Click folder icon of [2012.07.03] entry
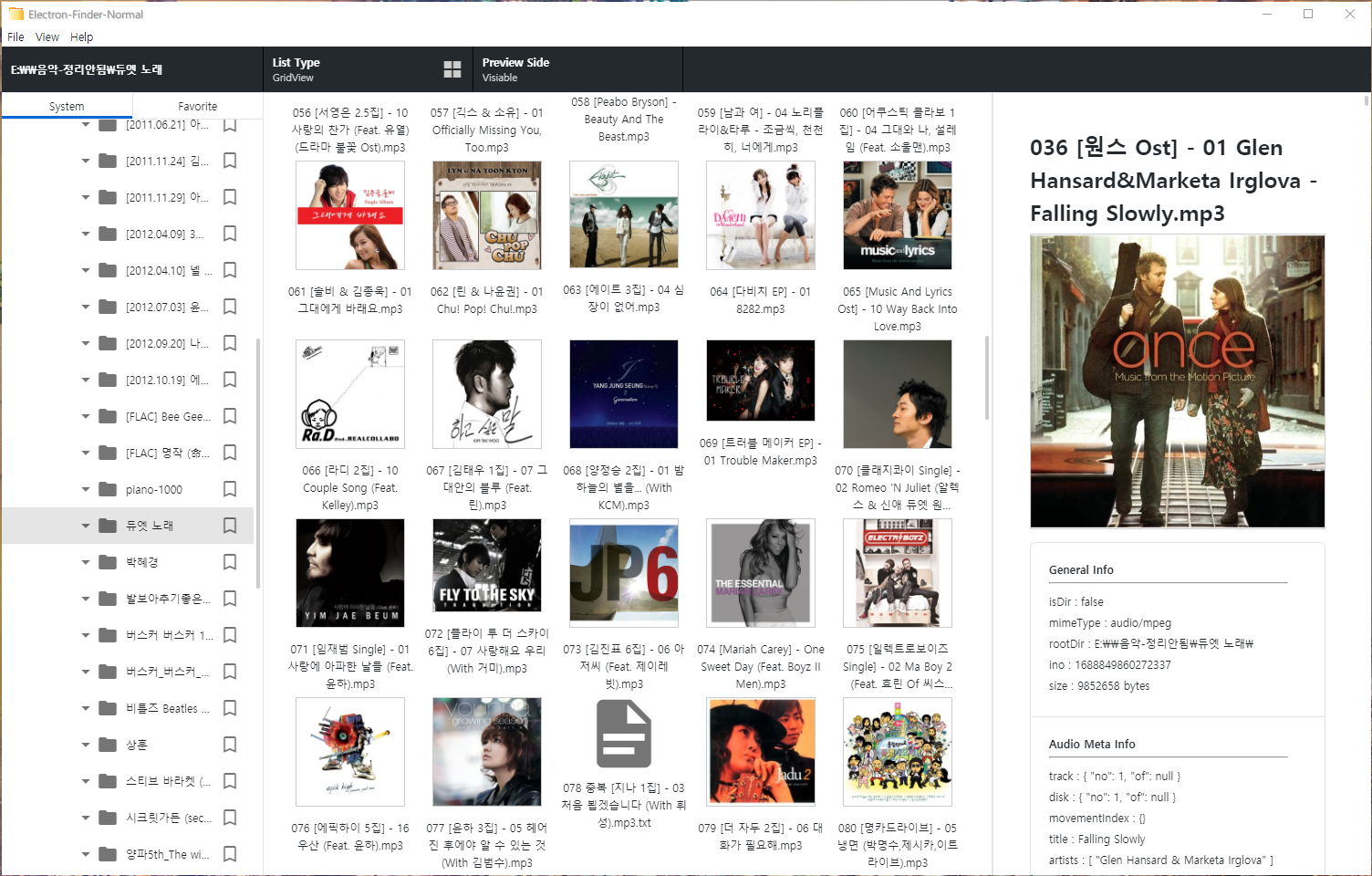This screenshot has width=1372, height=876. pyautogui.click(x=108, y=307)
